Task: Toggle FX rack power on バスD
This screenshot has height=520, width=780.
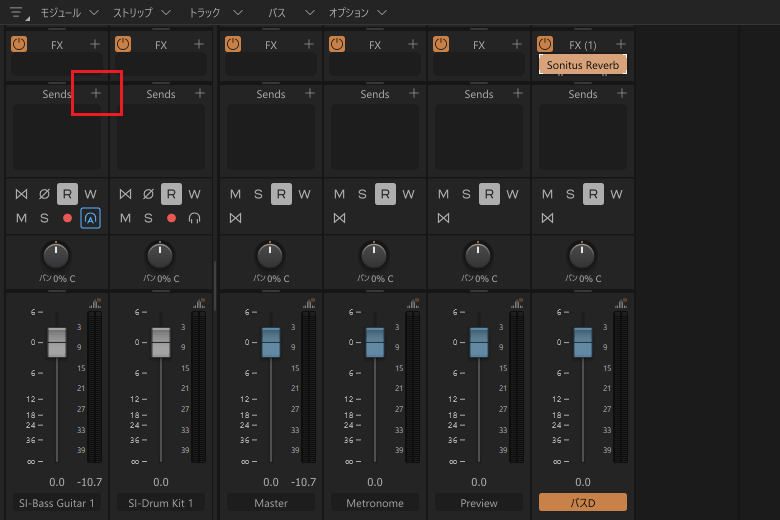Action: (x=545, y=44)
